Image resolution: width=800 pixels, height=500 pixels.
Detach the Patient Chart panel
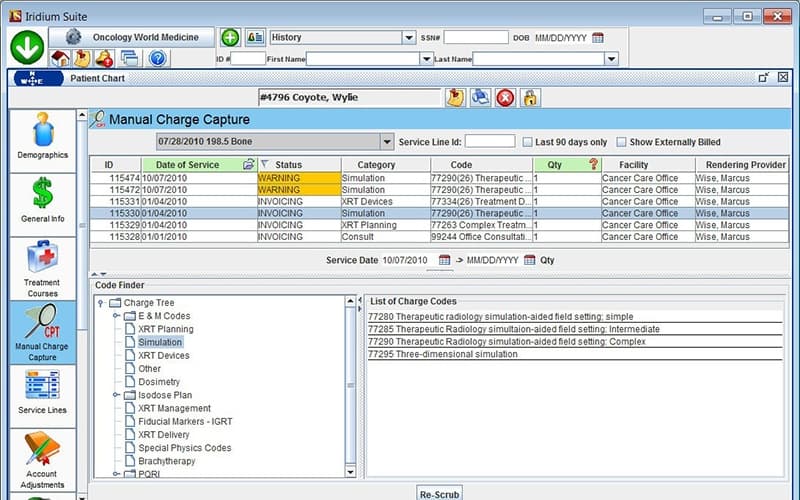[x=763, y=78]
